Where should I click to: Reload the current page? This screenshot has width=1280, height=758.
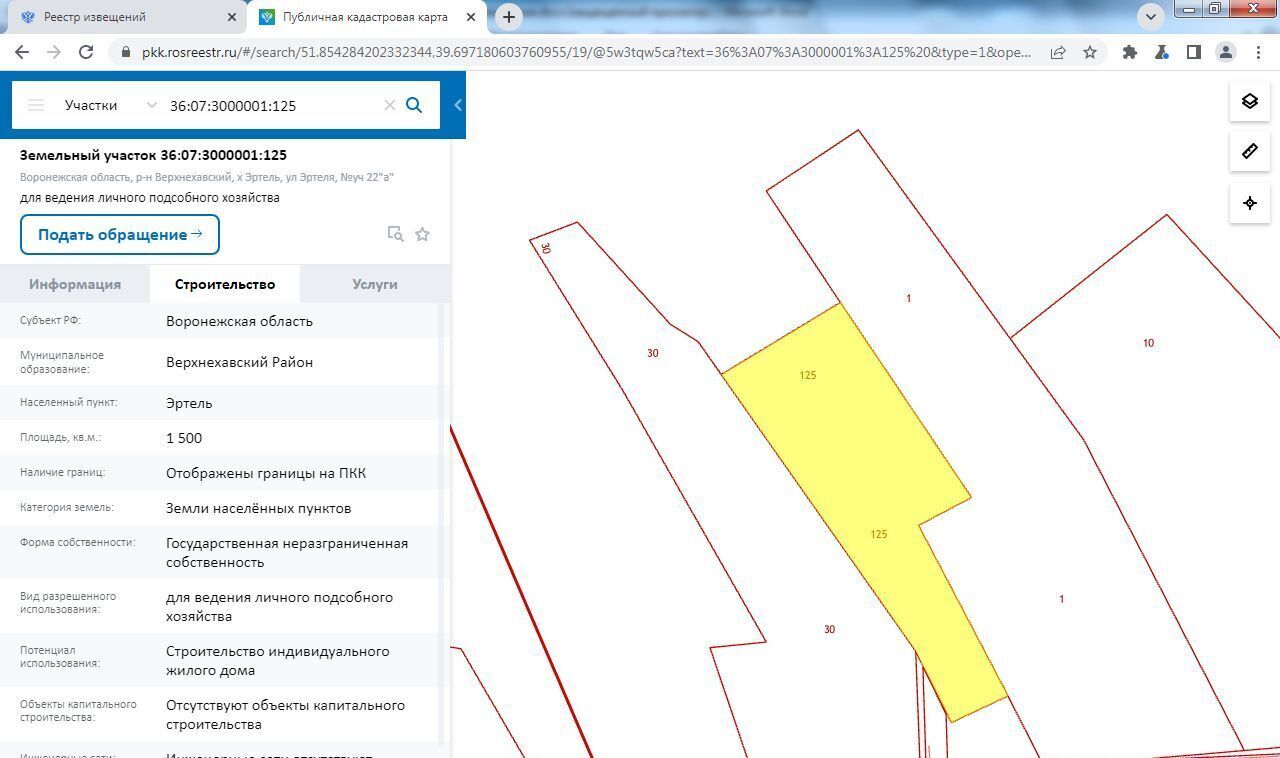pyautogui.click(x=86, y=52)
